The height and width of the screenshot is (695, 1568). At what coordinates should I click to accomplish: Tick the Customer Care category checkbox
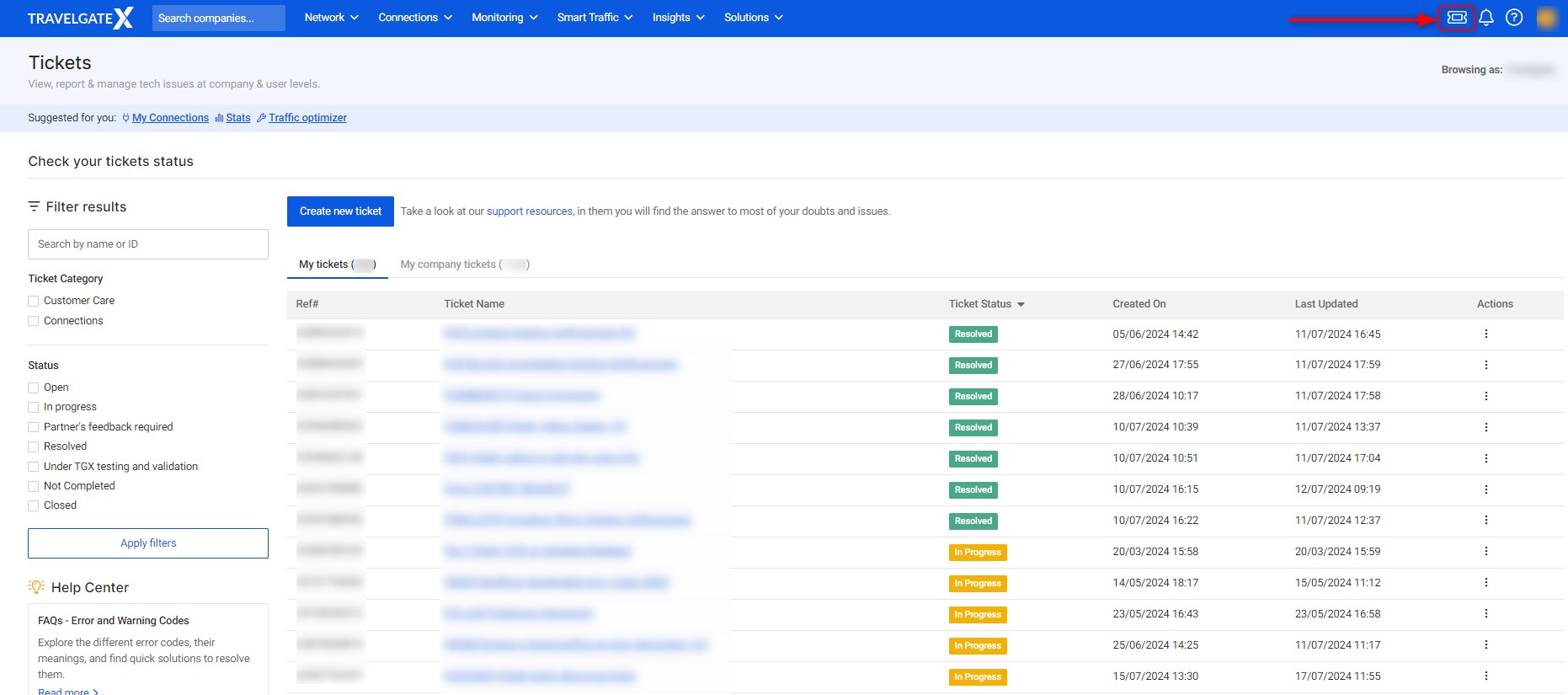coord(34,301)
